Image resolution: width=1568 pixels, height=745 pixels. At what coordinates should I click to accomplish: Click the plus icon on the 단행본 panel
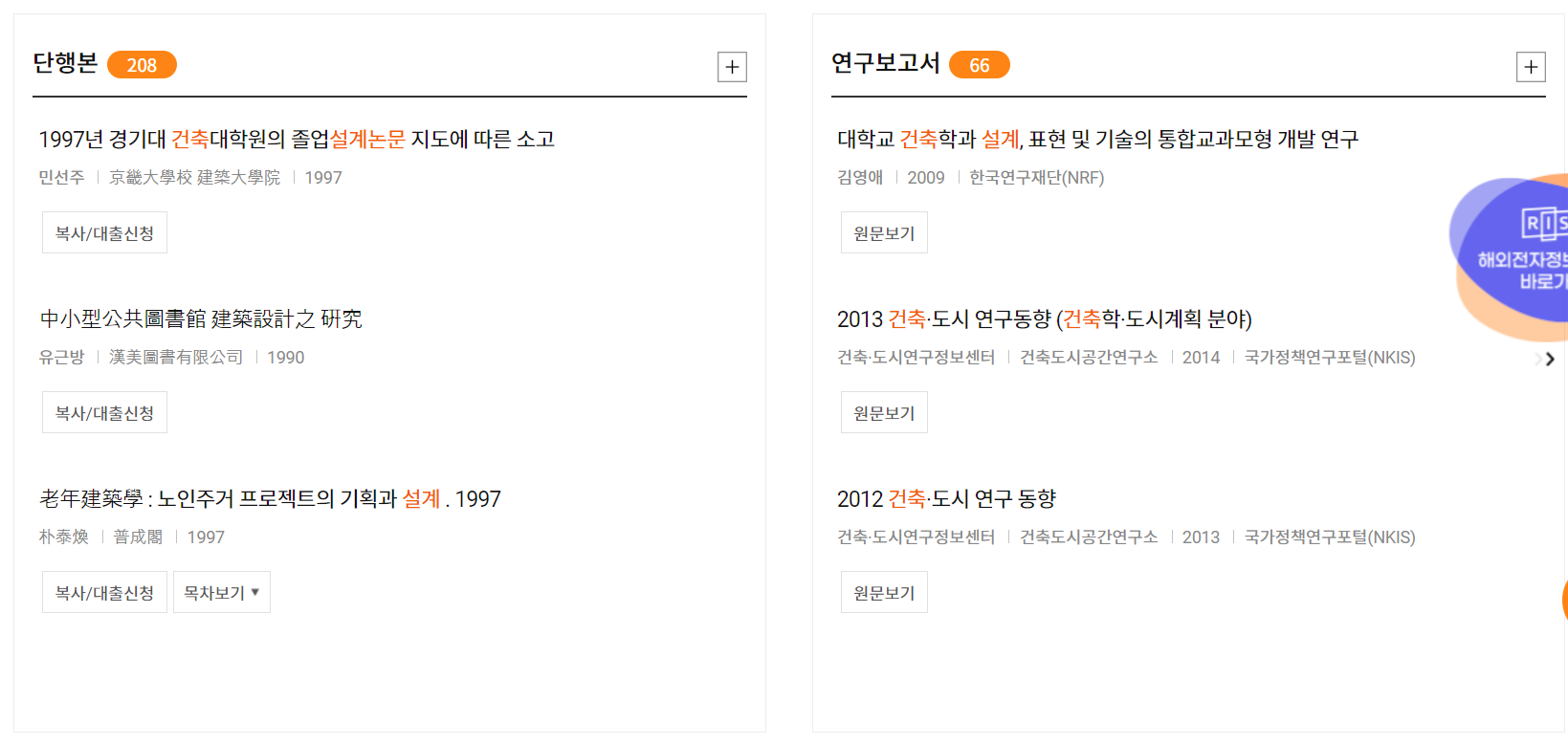[x=732, y=66]
